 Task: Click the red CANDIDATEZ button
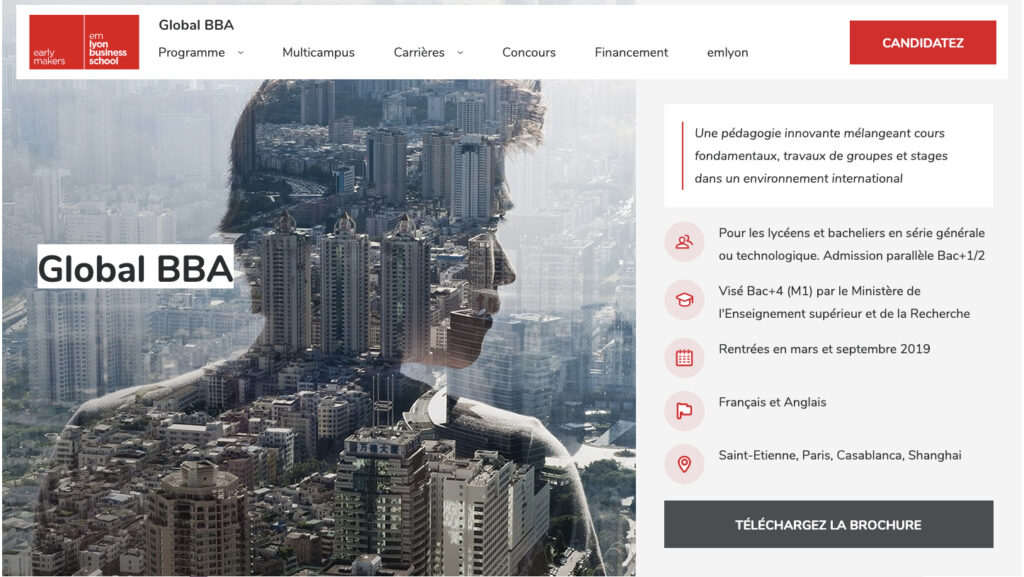coord(923,42)
